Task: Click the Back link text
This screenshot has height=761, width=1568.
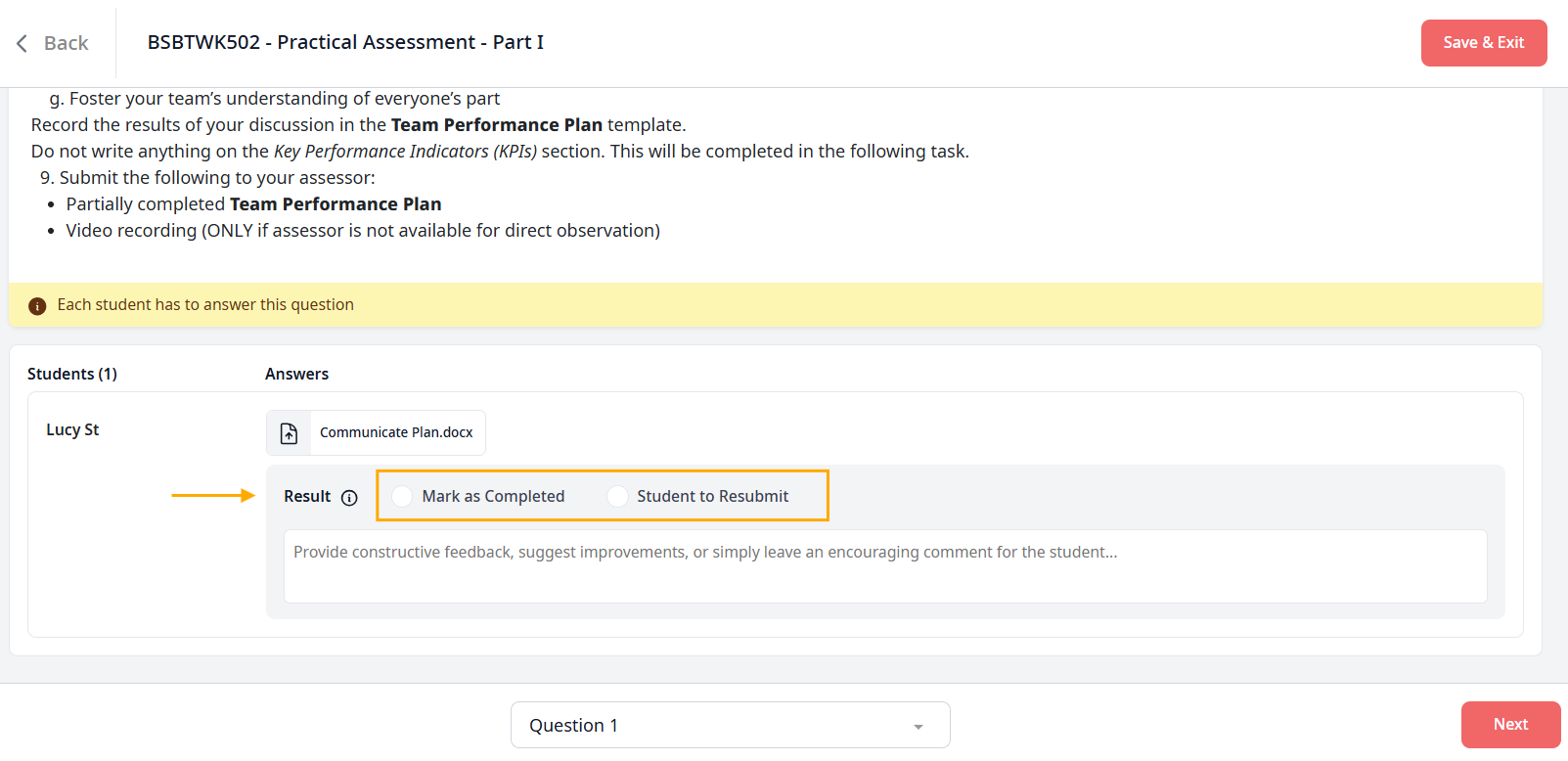Action: [x=66, y=43]
